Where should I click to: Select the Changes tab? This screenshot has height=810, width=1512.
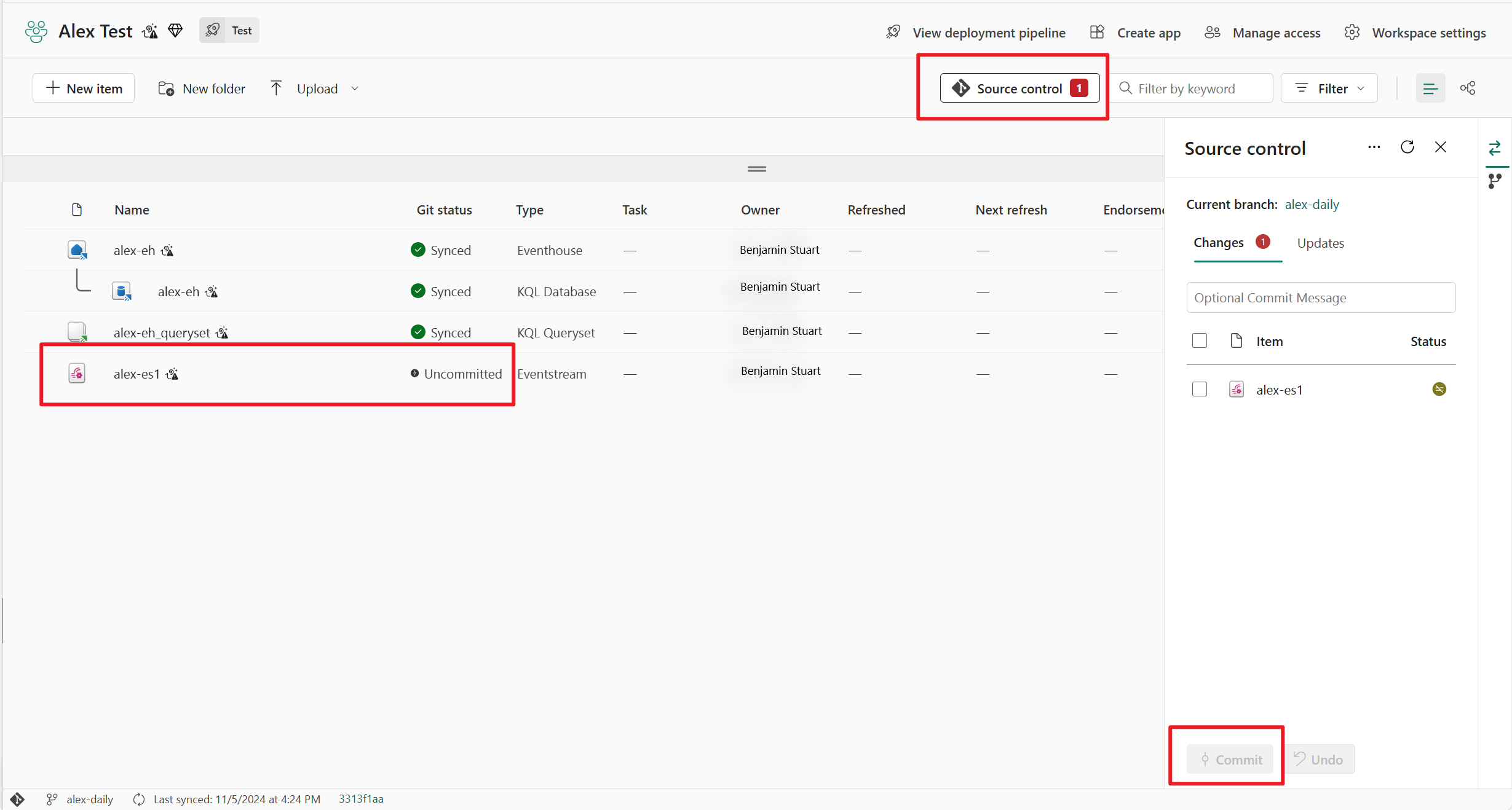pos(1218,243)
